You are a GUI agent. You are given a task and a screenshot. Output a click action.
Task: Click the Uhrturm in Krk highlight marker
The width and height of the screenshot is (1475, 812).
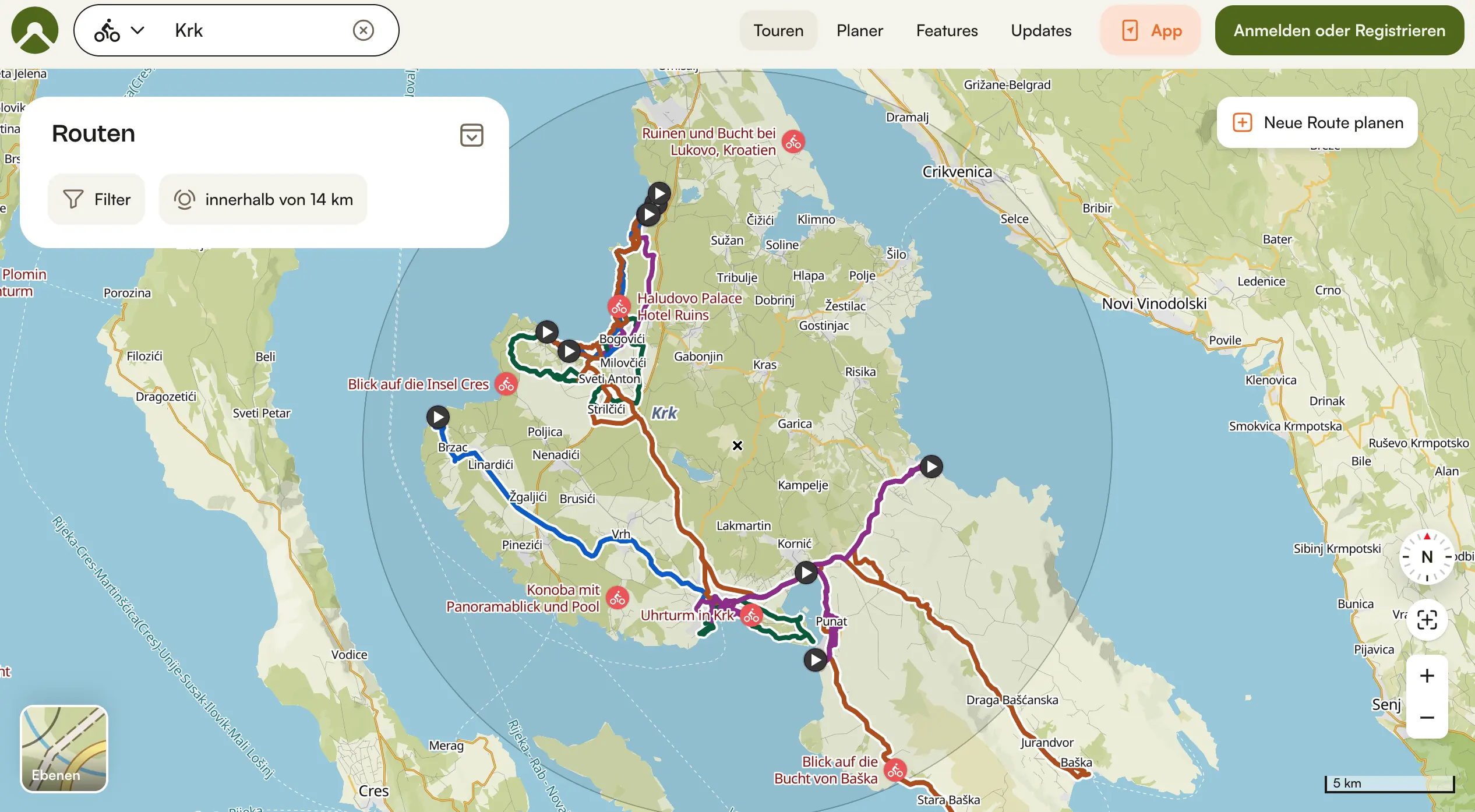(x=751, y=615)
